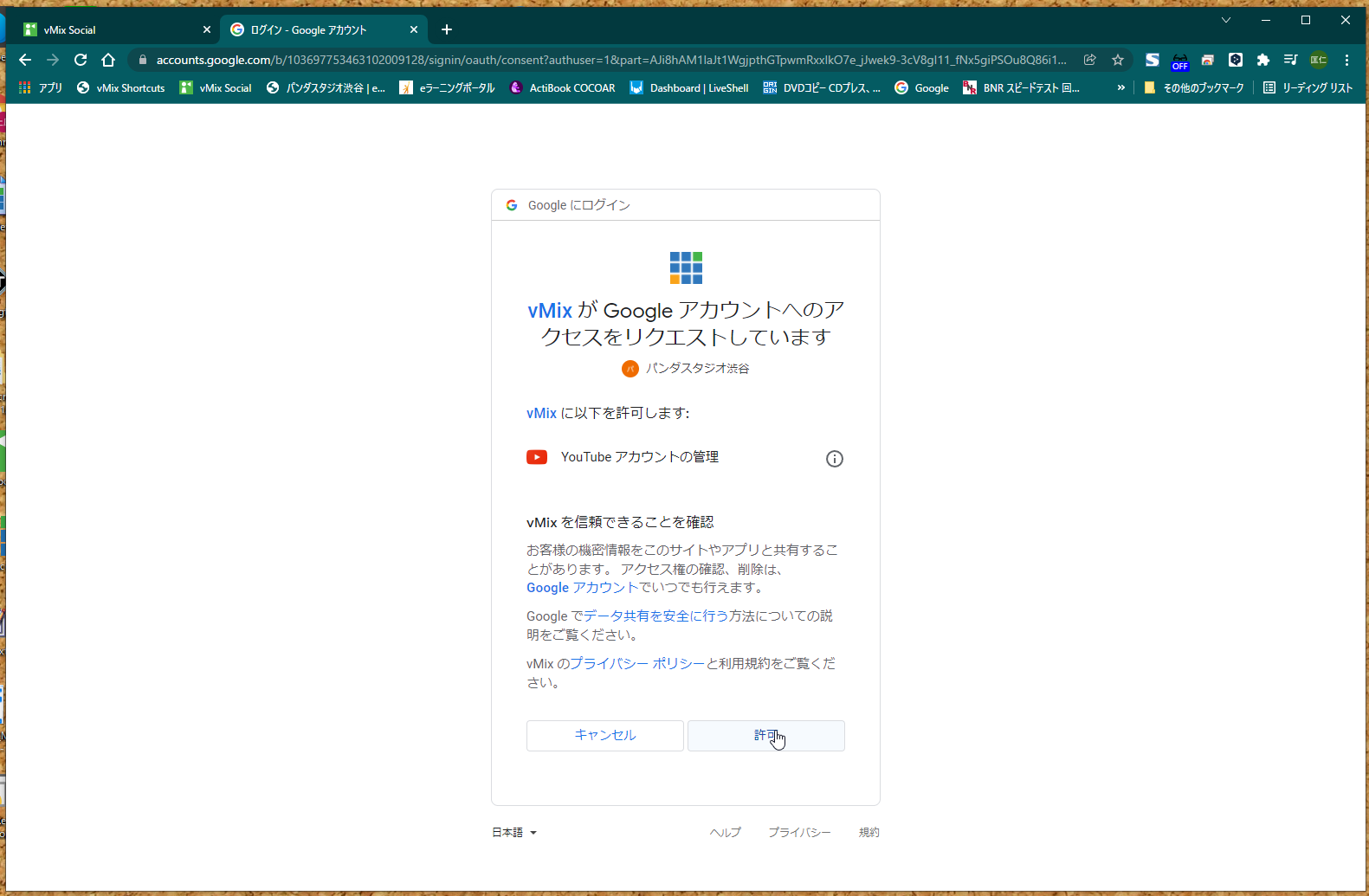1369x896 pixels.
Task: Reload the current page
Action: 81,60
